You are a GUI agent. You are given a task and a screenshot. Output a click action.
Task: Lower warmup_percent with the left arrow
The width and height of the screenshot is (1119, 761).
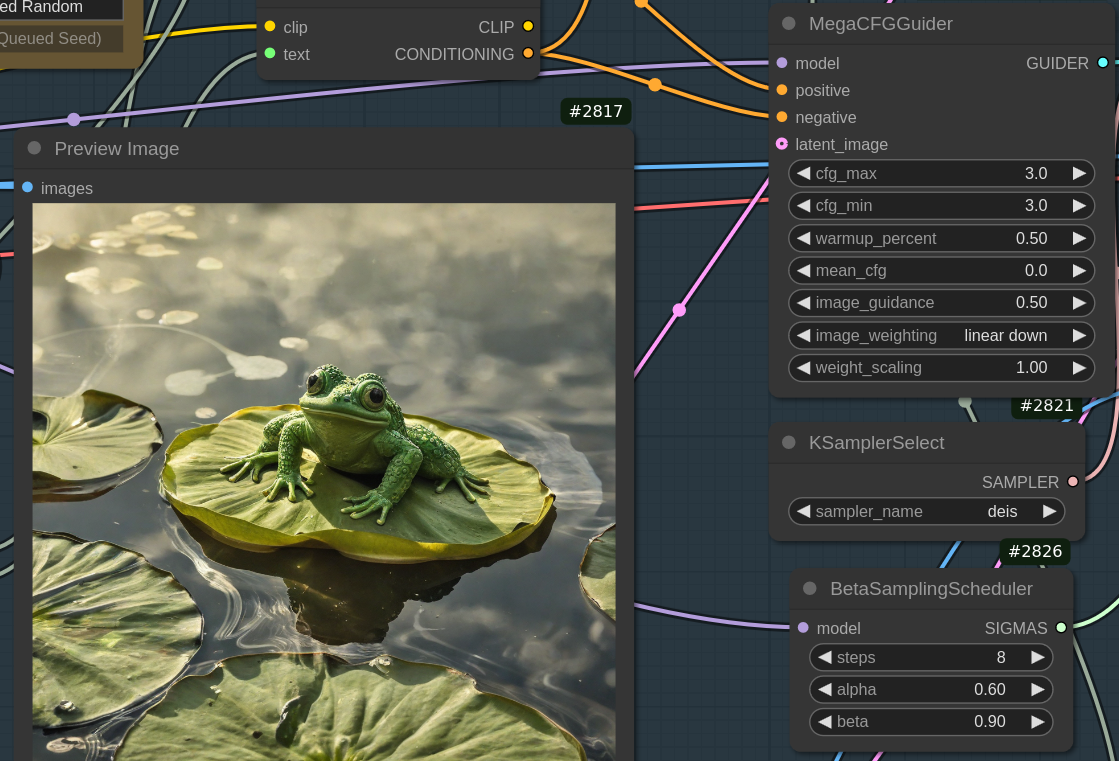coord(804,238)
